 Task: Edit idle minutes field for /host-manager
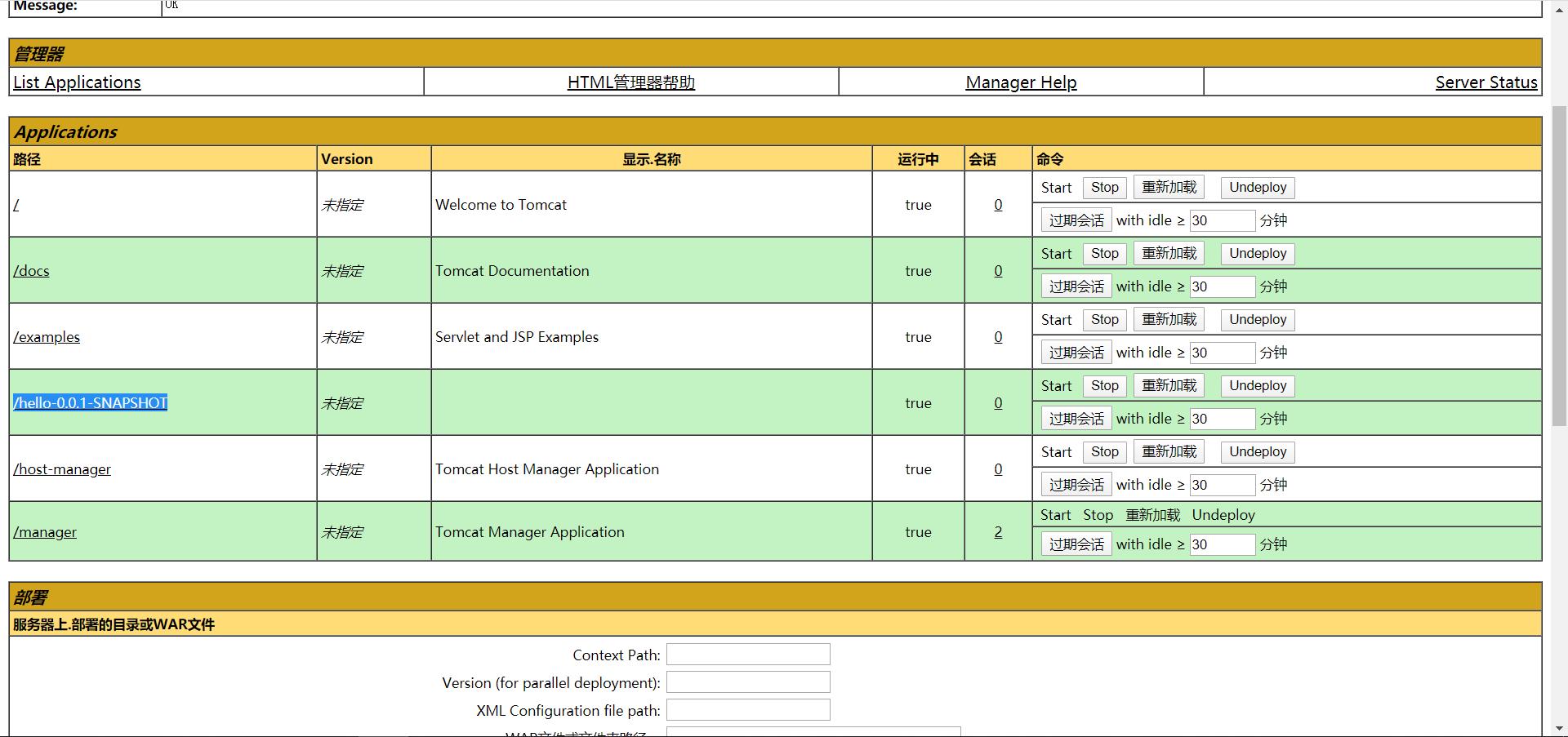coord(1222,485)
